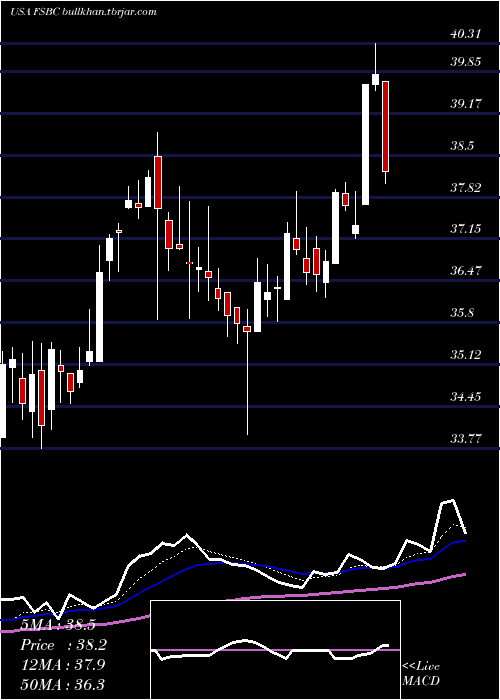Click the 40.31 price level label
The width and height of the screenshot is (500, 700).
pos(466,33)
